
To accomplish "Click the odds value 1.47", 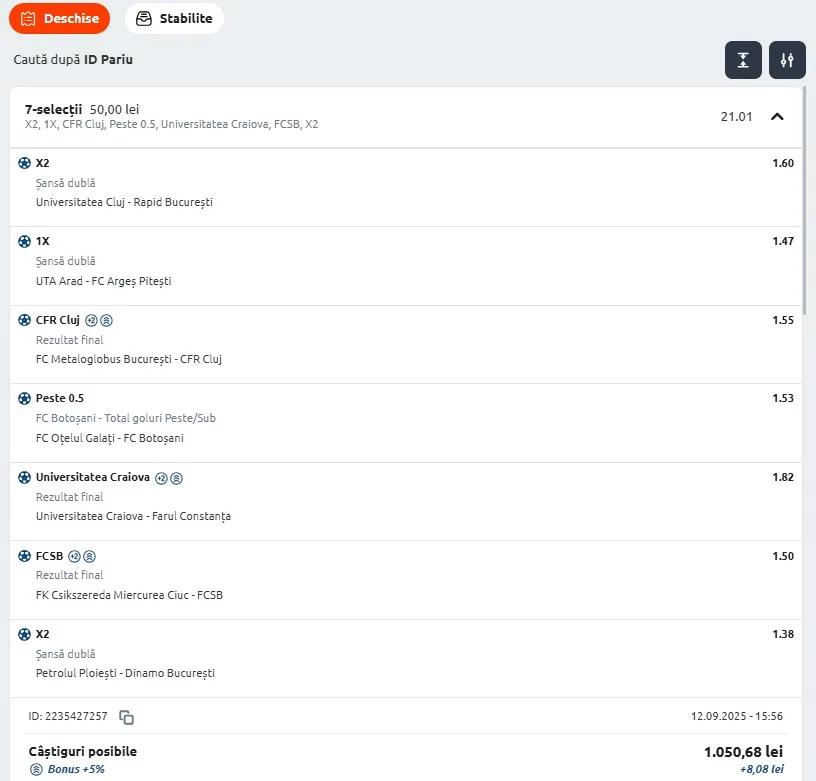I will click(783, 241).
